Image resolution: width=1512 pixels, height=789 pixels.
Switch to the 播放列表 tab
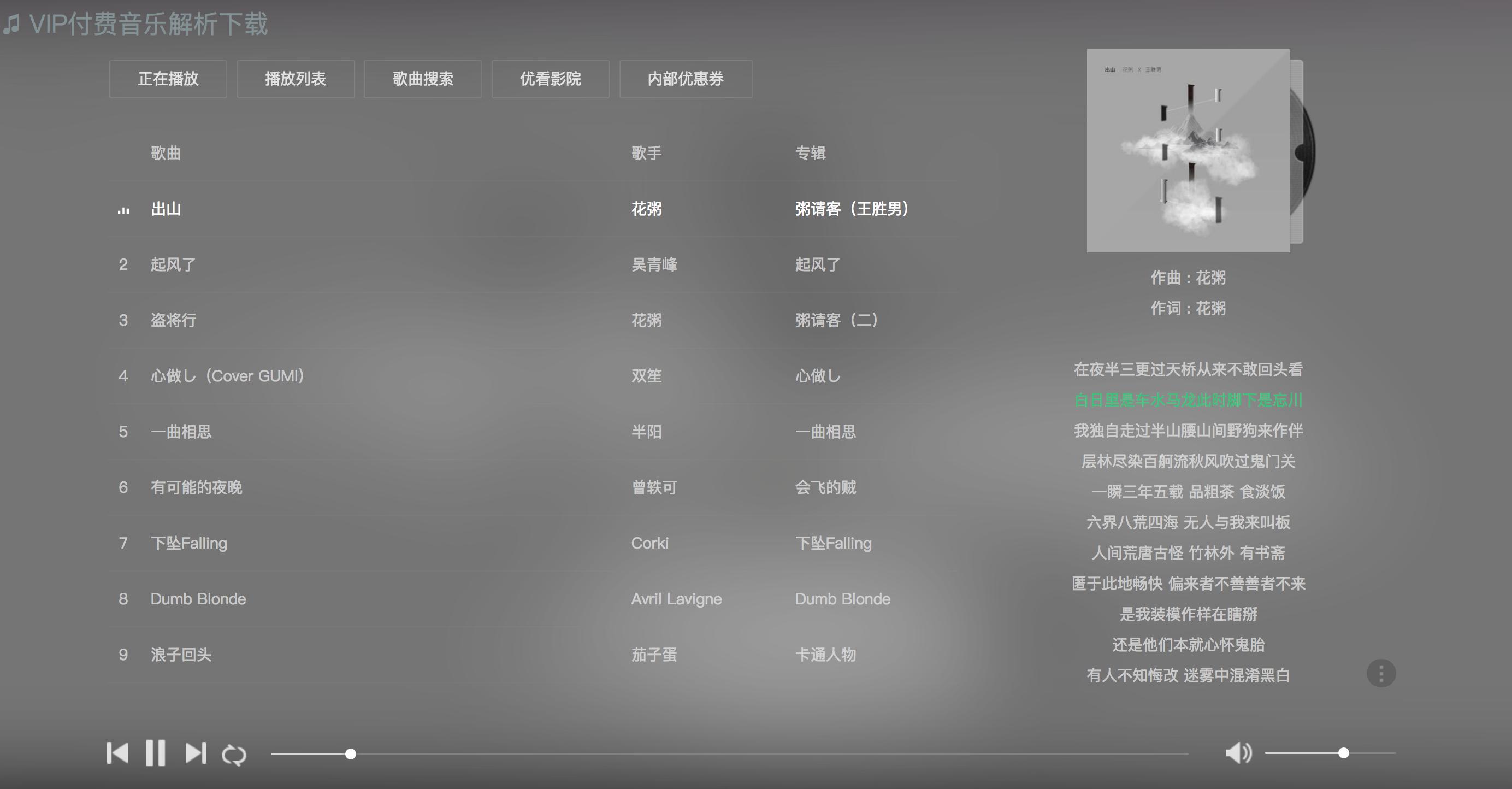point(295,79)
